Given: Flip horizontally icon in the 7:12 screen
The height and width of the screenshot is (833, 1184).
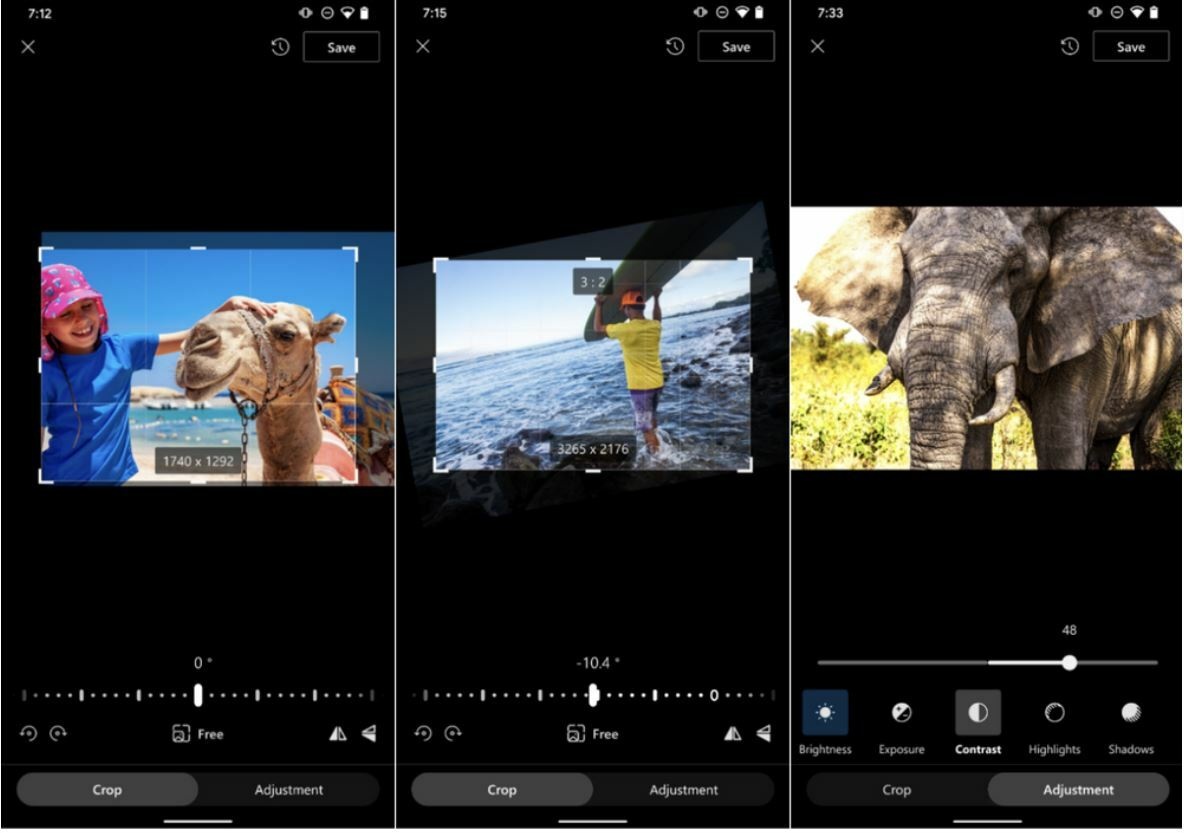Looking at the screenshot, I should pos(338,733).
